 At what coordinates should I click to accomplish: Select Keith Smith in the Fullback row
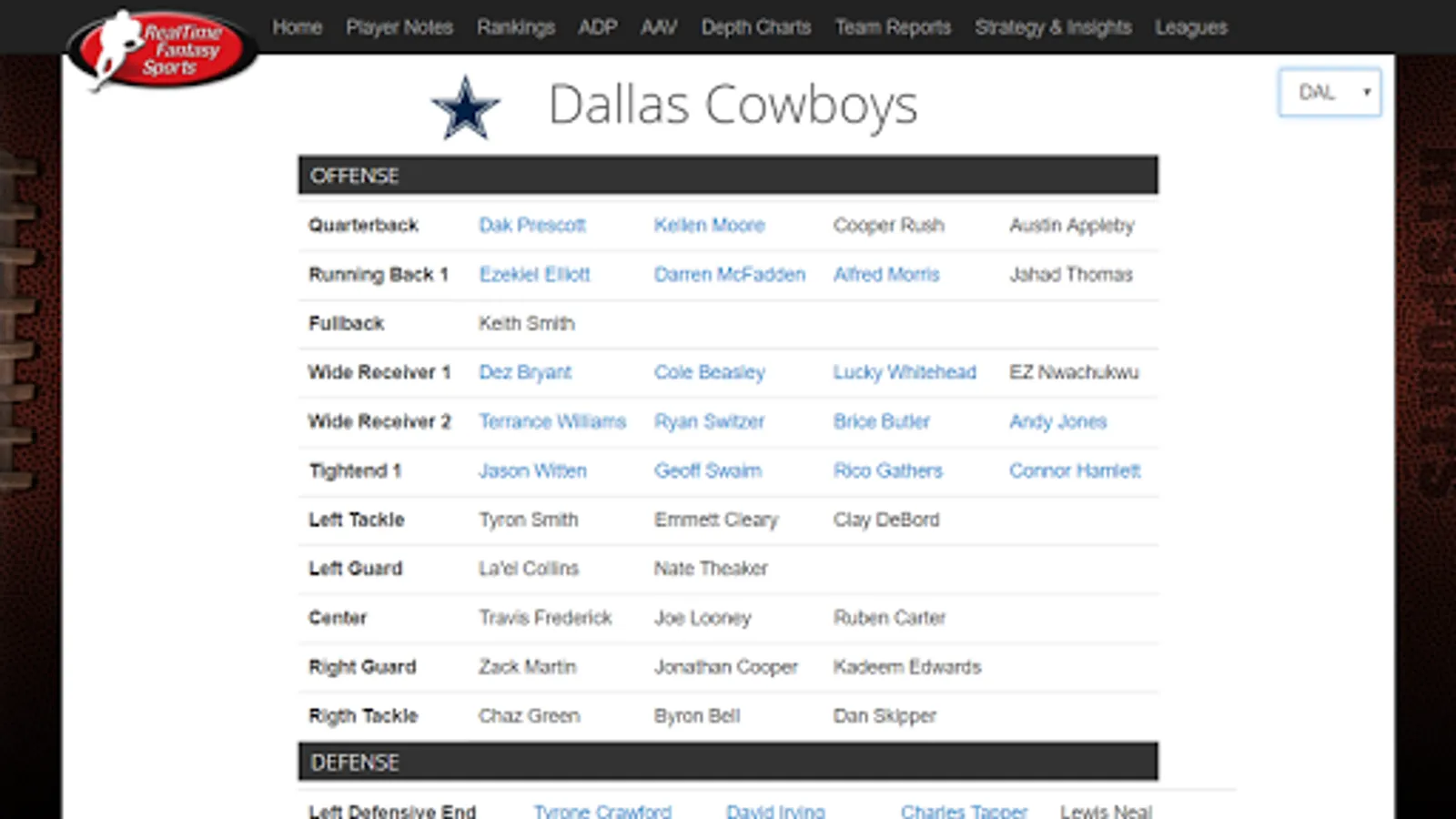527,323
